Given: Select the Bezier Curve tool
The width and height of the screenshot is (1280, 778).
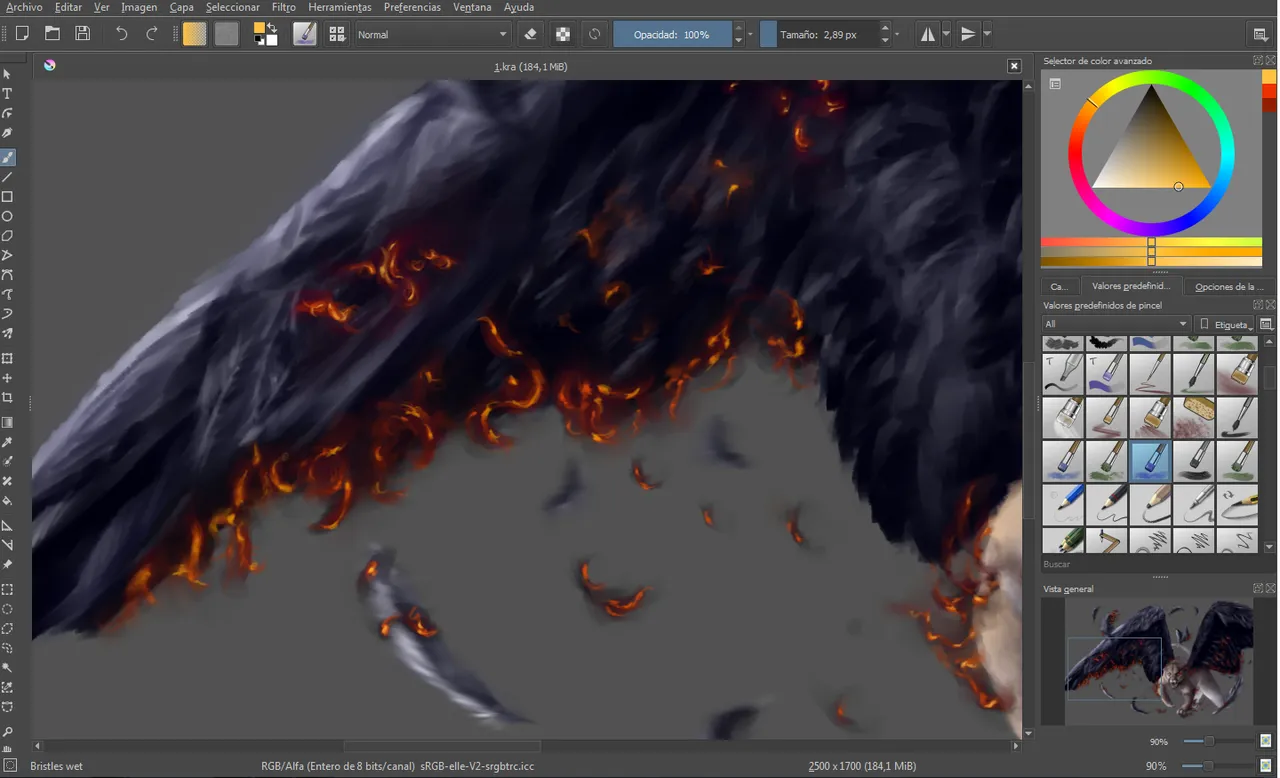Looking at the screenshot, I should [x=7, y=275].
